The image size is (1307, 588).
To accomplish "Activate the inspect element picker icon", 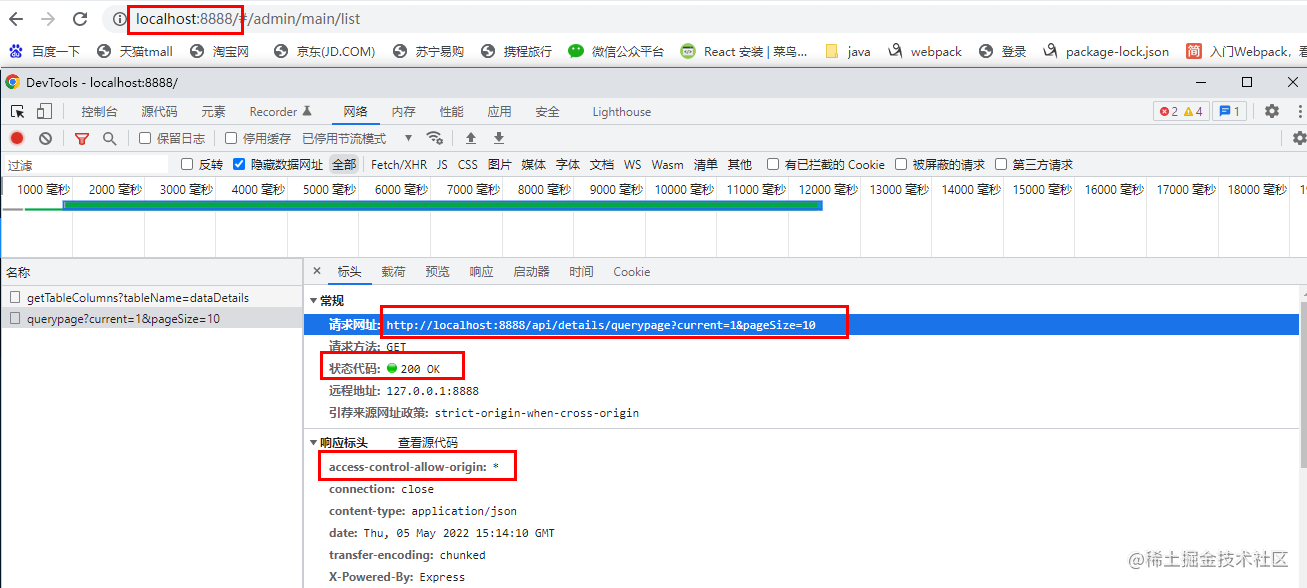I will 18,111.
